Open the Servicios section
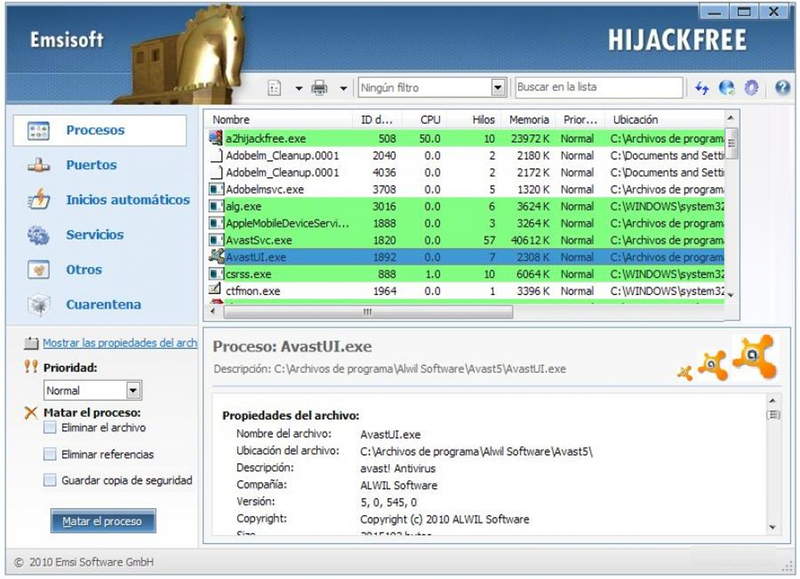The image size is (800, 579). tap(95, 235)
